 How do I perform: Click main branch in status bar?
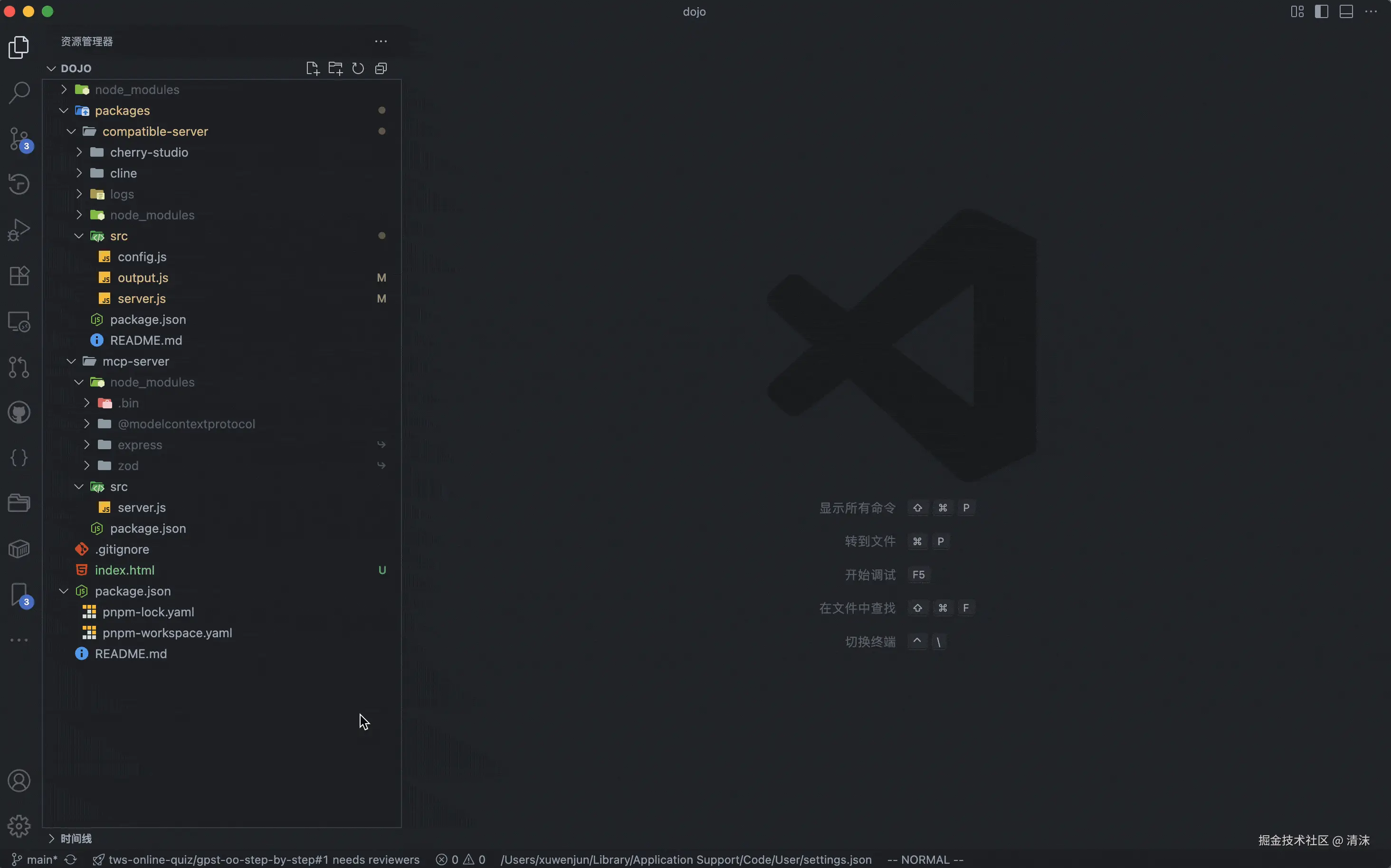click(x=36, y=859)
